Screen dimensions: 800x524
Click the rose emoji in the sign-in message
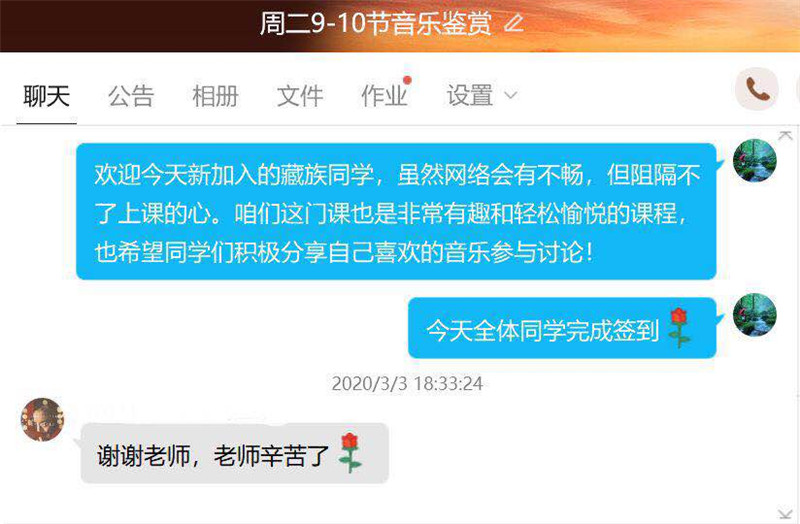(679, 328)
